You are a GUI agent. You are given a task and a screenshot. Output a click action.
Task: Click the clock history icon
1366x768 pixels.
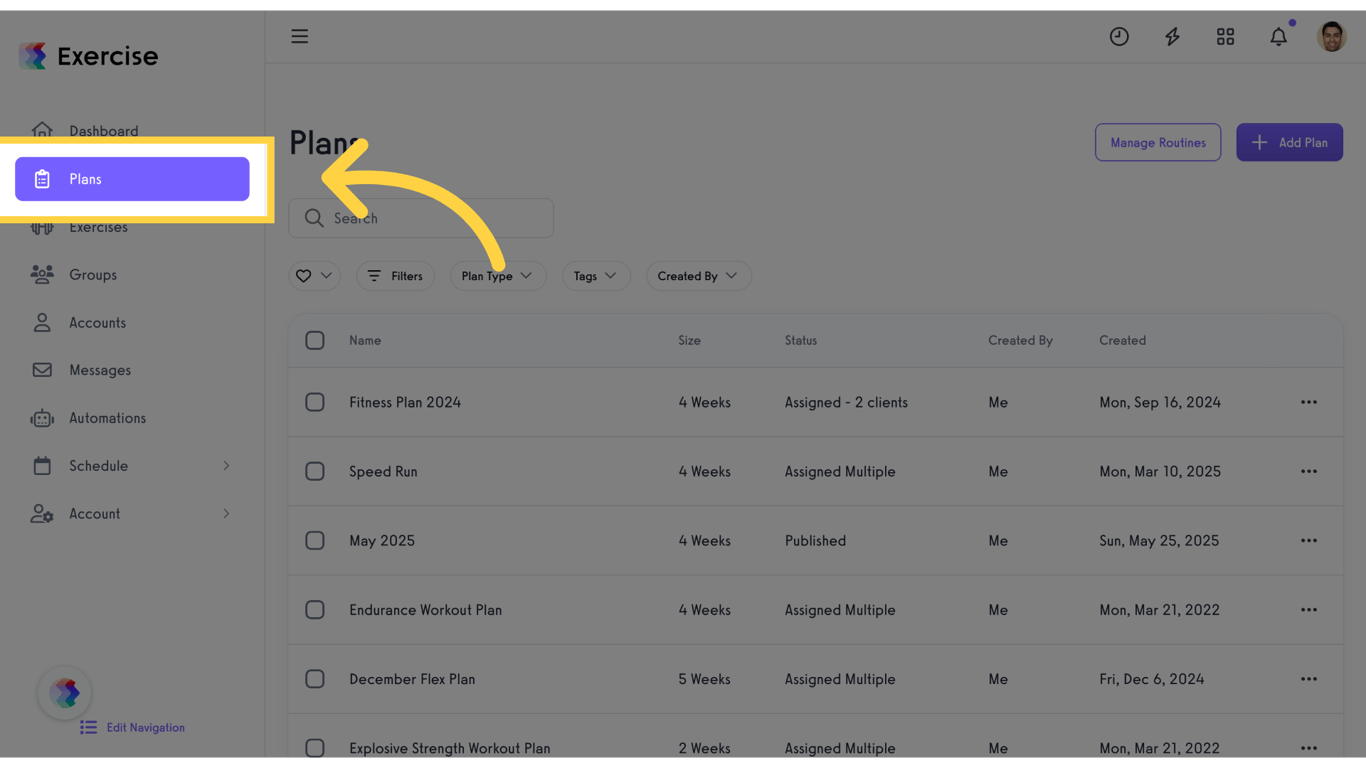[1119, 37]
